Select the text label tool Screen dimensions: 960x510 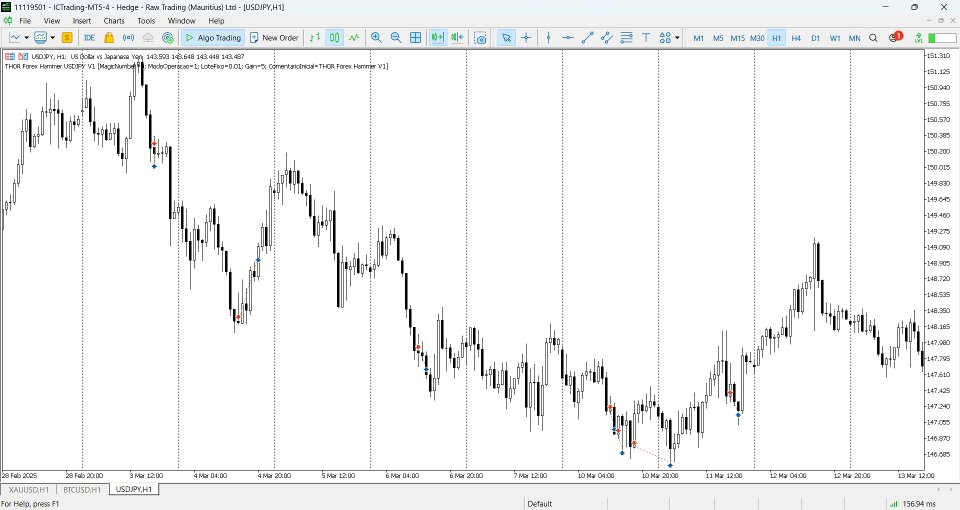tap(646, 38)
